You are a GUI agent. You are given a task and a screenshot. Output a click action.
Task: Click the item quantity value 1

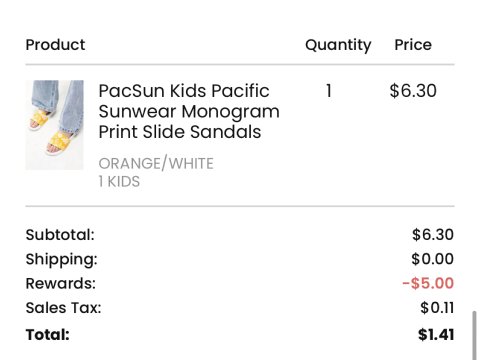coord(329,91)
